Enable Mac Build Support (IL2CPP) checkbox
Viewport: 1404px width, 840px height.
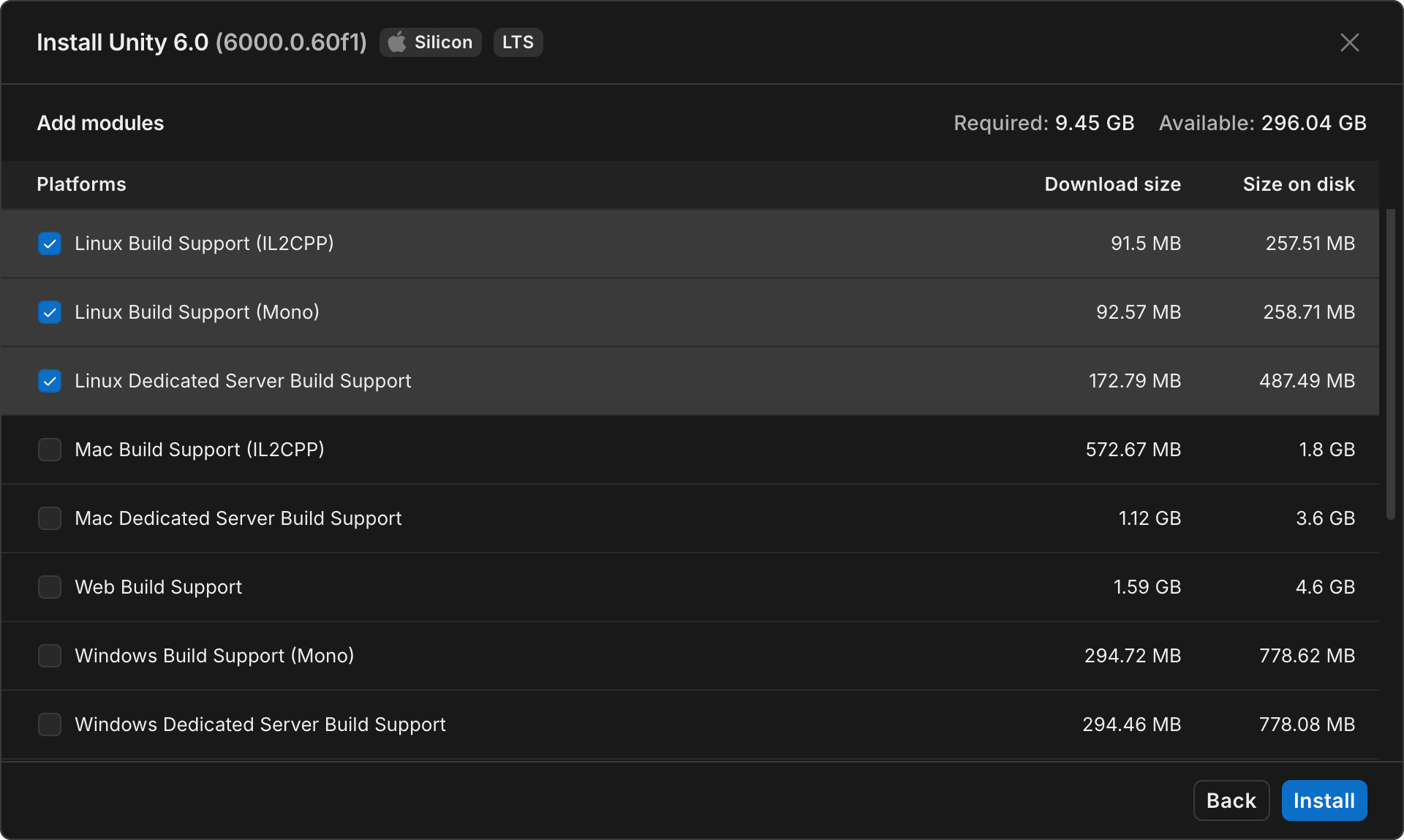point(50,450)
